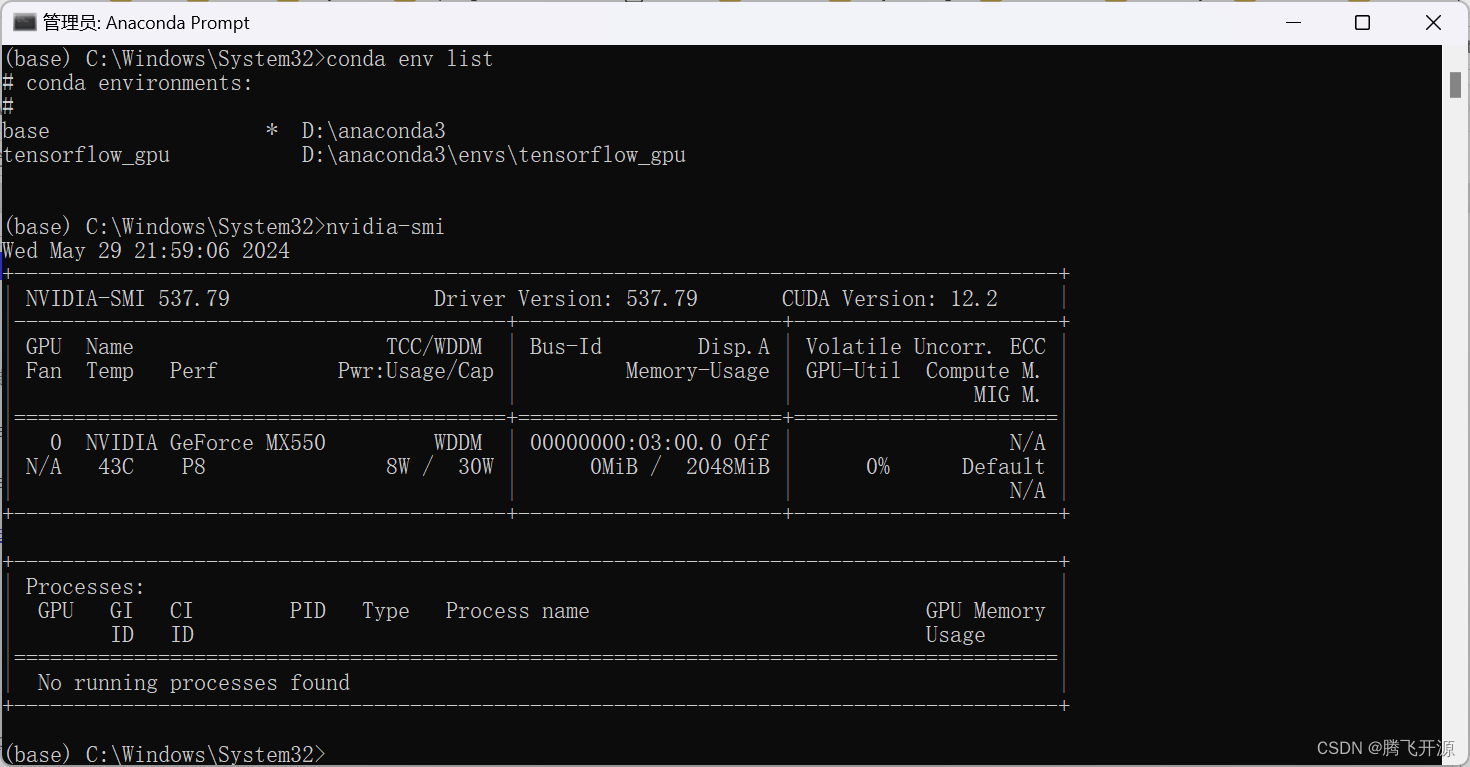Image resolution: width=1470 pixels, height=767 pixels.
Task: Click the nvidia-smi command text
Action: point(384,226)
